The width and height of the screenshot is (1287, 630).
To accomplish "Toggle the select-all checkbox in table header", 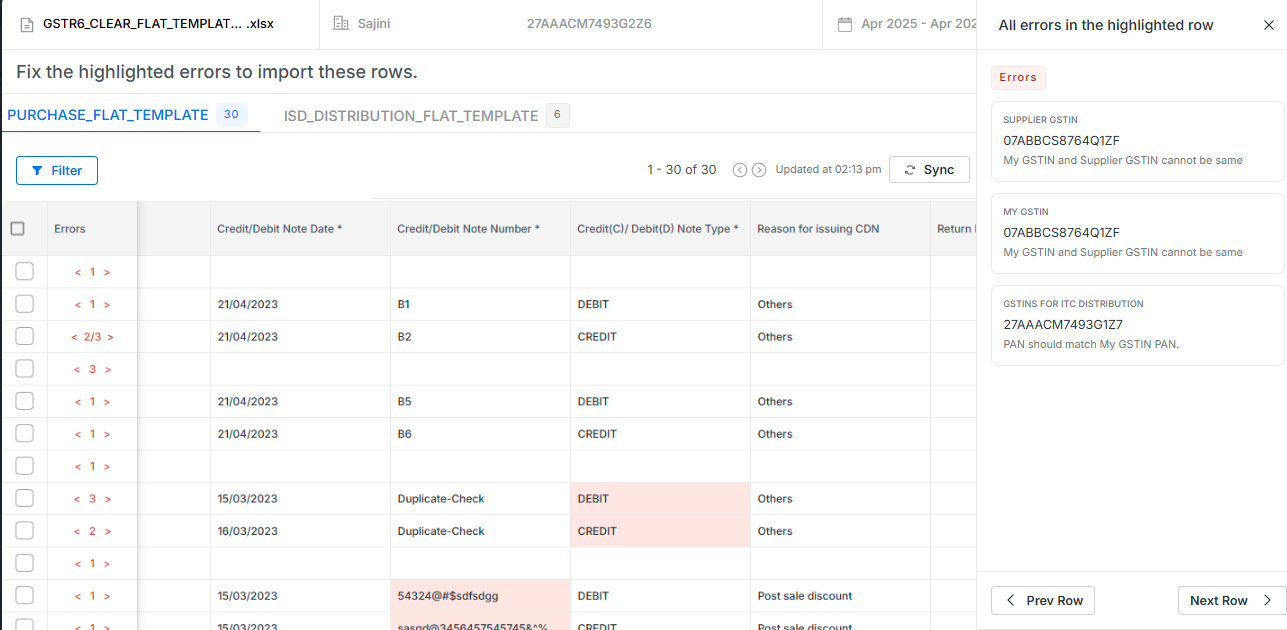I will 17,228.
